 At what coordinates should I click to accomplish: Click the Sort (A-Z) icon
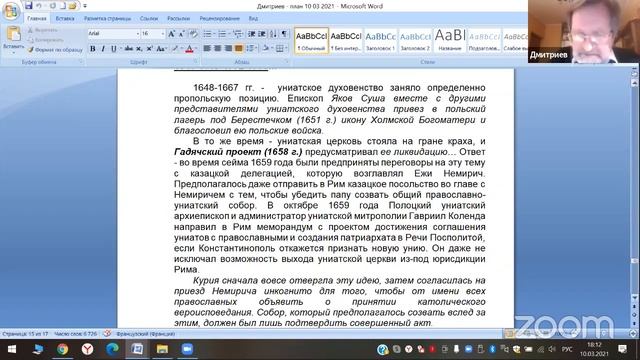point(273,34)
